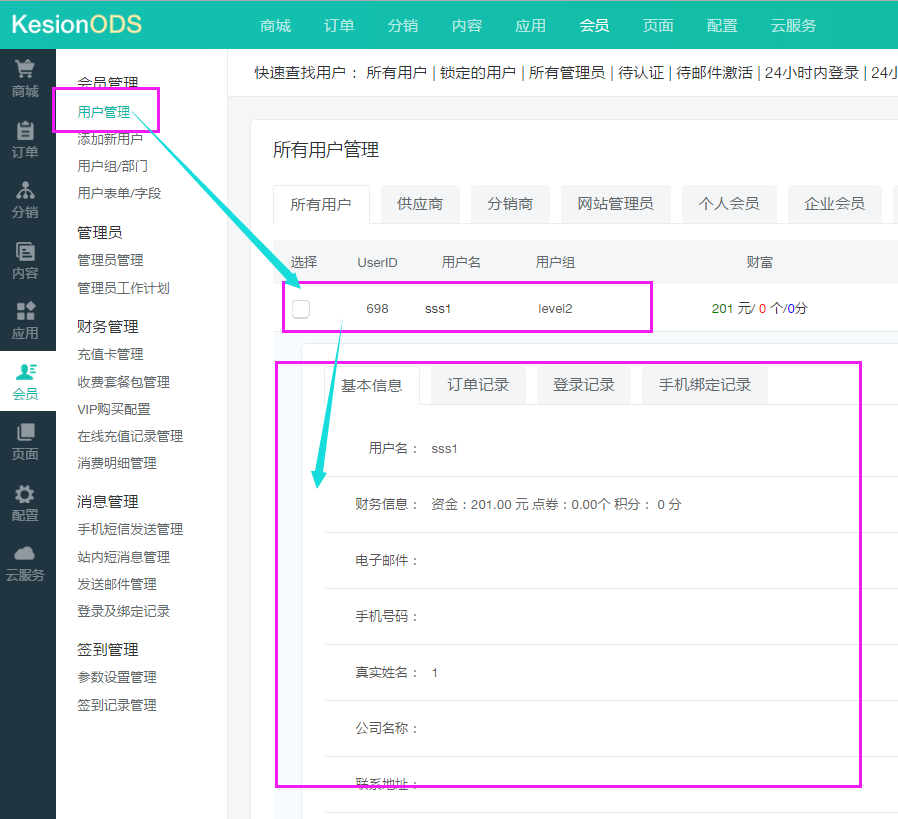Open the 云服务 cloud sidebar icon
The height and width of the screenshot is (819, 898).
tap(25, 555)
